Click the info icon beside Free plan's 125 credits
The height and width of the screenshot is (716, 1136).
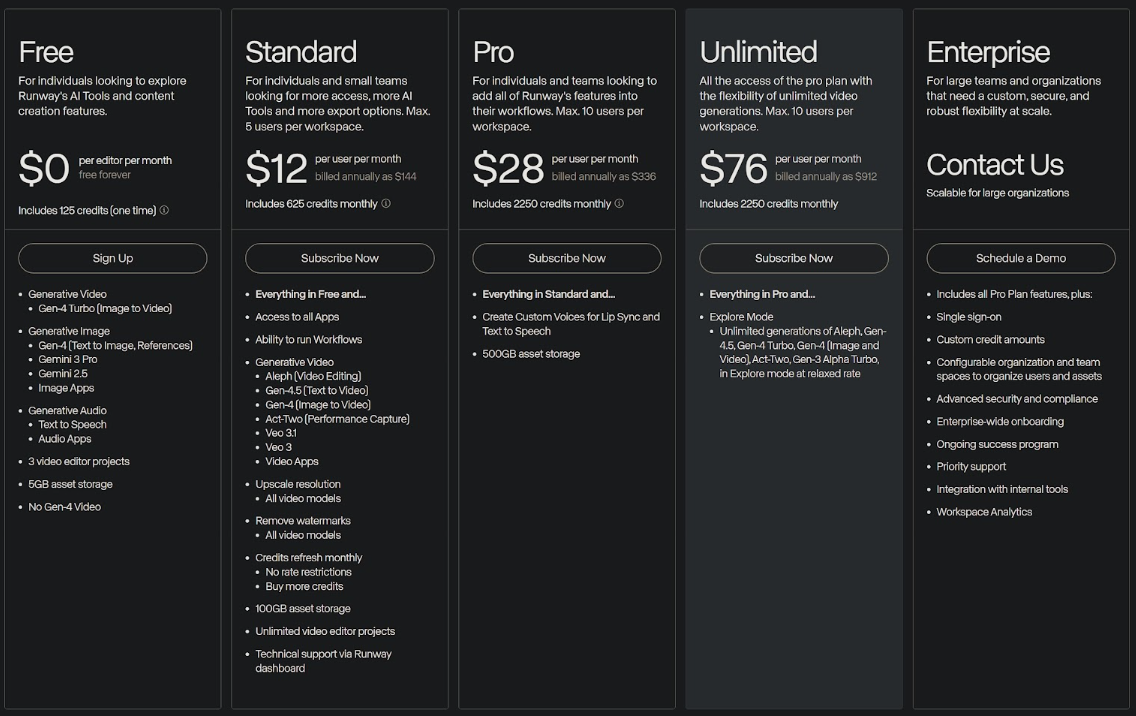(x=164, y=211)
